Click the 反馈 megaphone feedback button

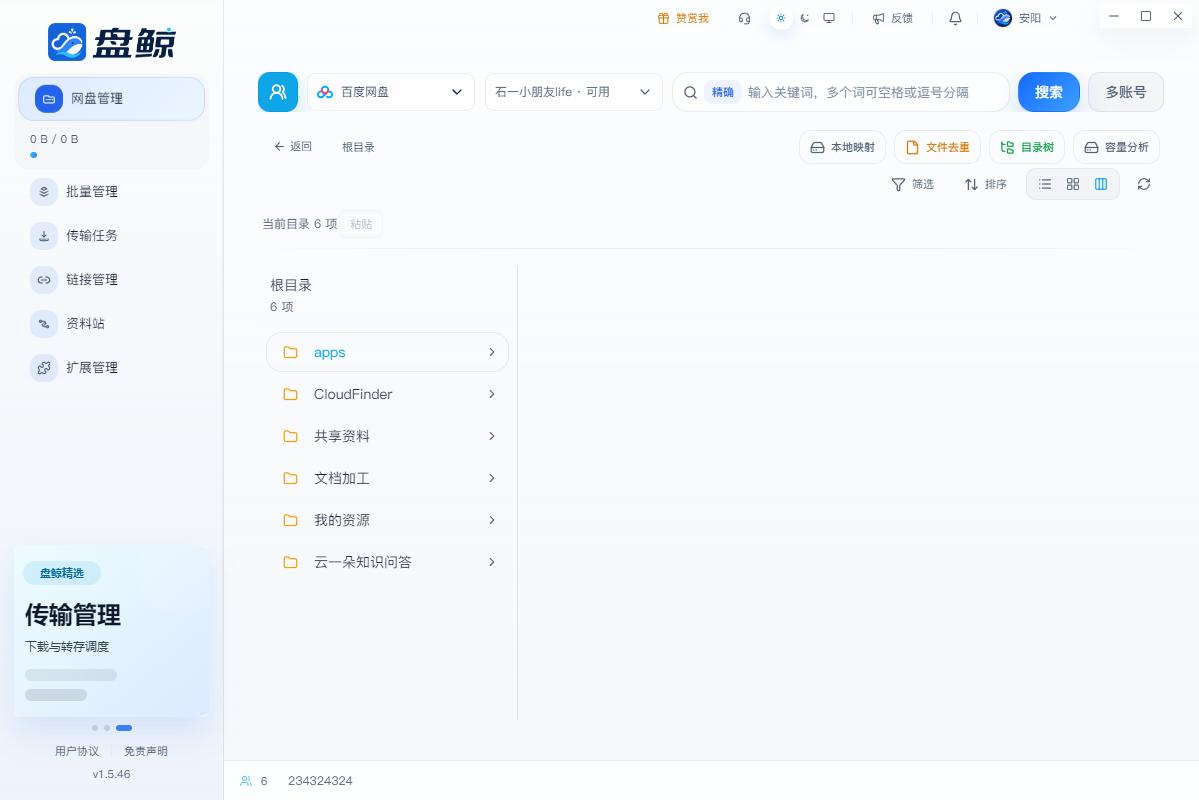tap(892, 18)
